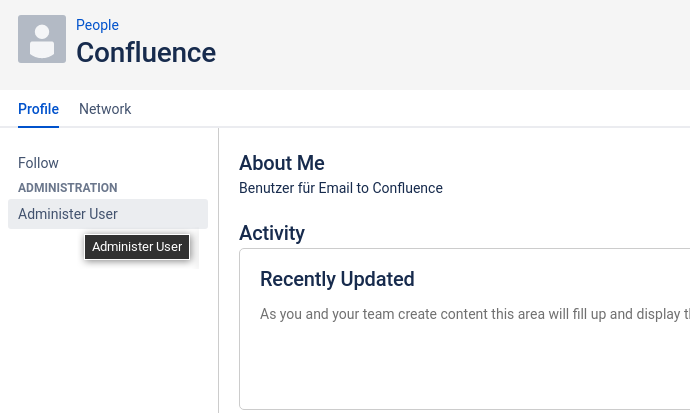Follow this user via the sidebar link

(x=39, y=163)
